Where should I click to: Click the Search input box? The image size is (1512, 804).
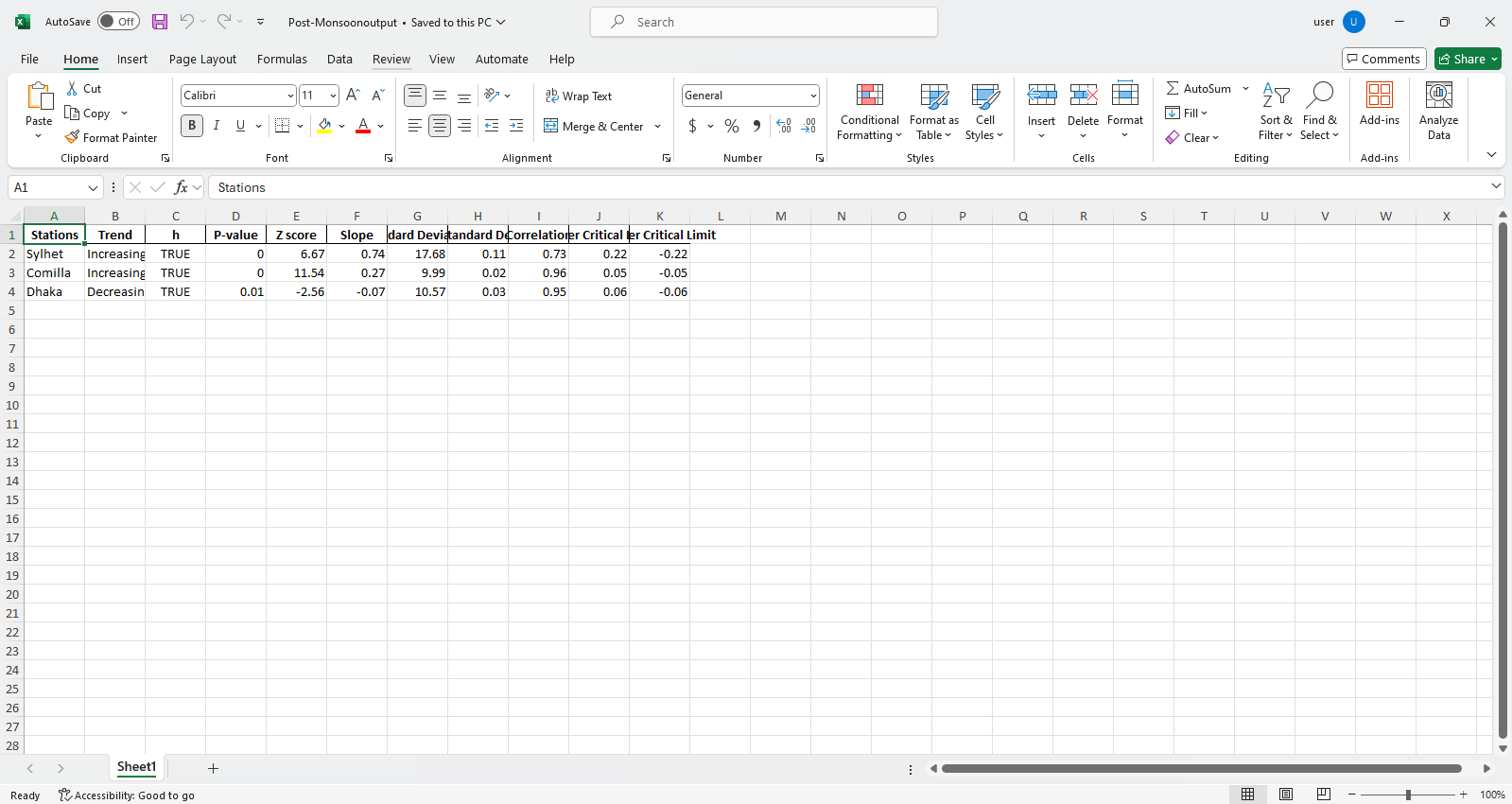764,22
